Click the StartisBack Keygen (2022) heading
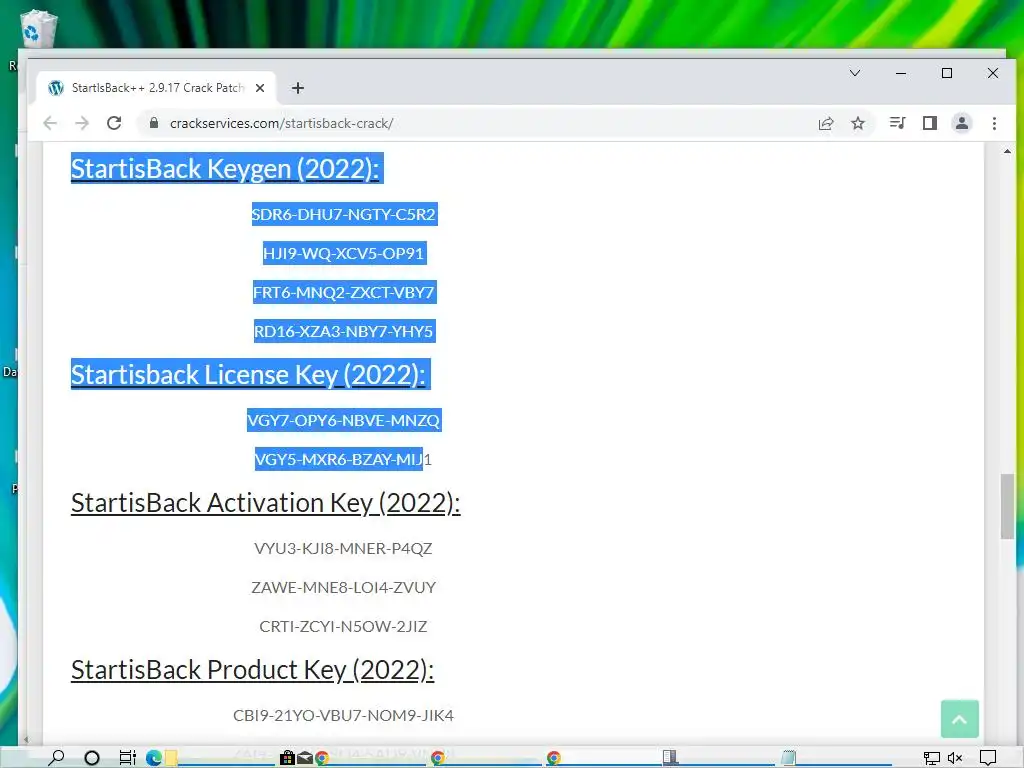The image size is (1024, 768). coord(225,168)
